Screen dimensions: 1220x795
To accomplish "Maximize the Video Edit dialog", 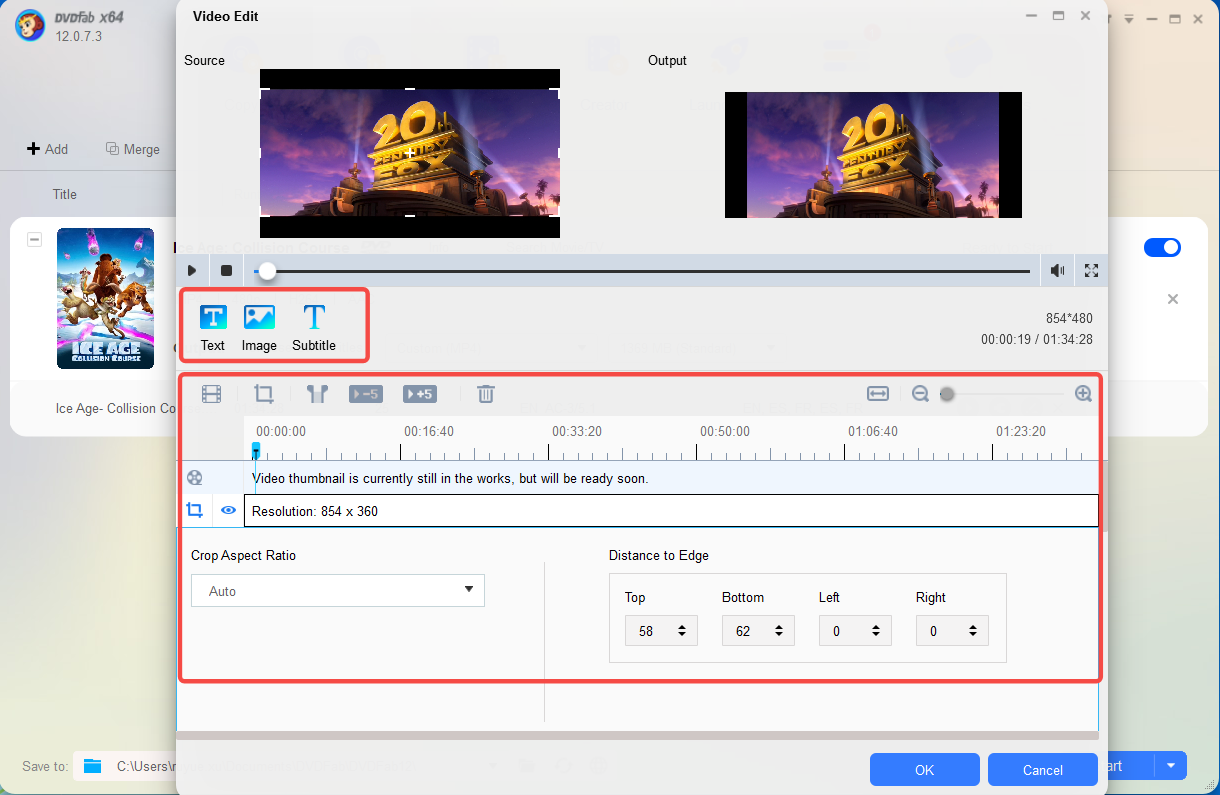I will tap(1058, 16).
